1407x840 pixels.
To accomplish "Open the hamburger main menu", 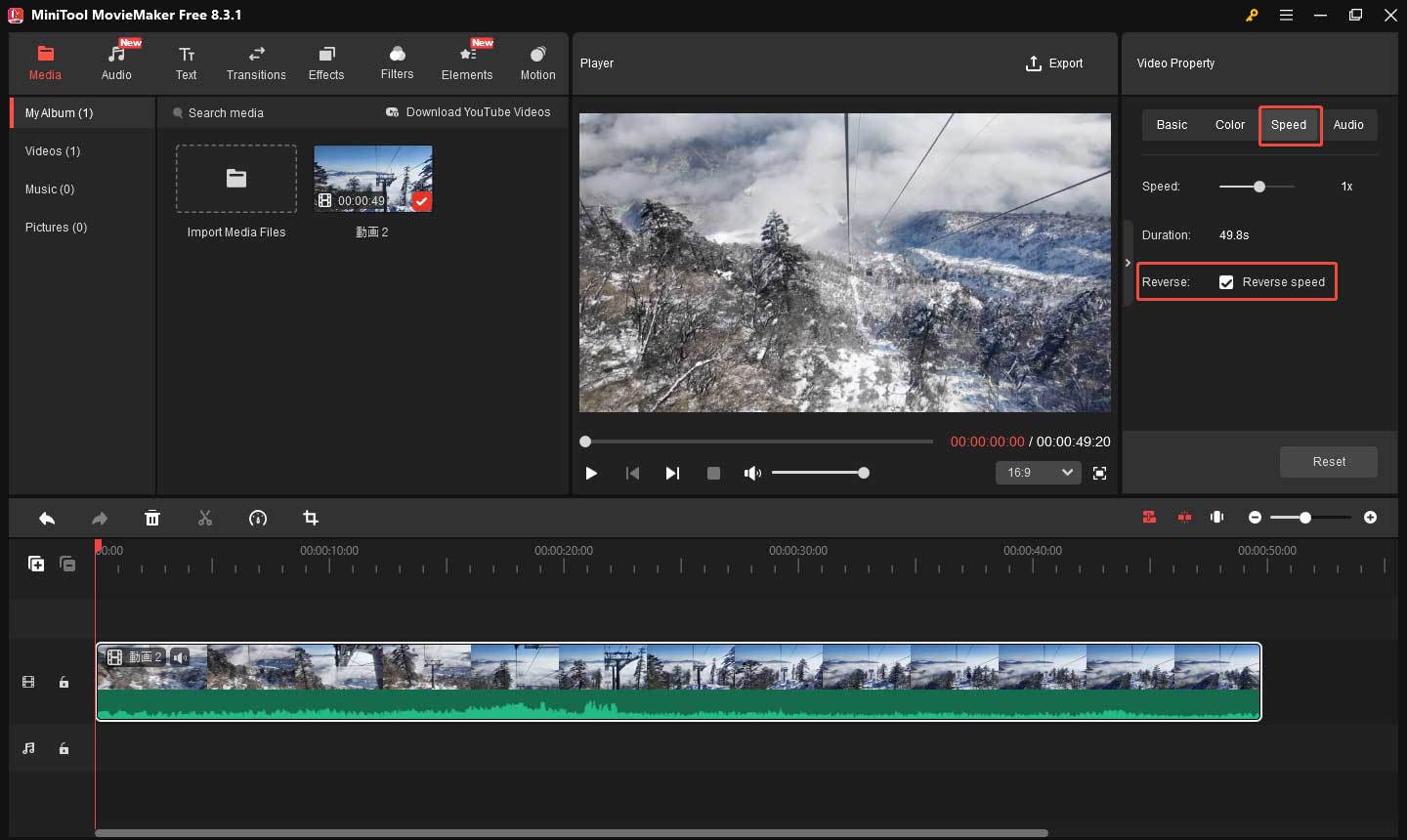I will point(1287,16).
